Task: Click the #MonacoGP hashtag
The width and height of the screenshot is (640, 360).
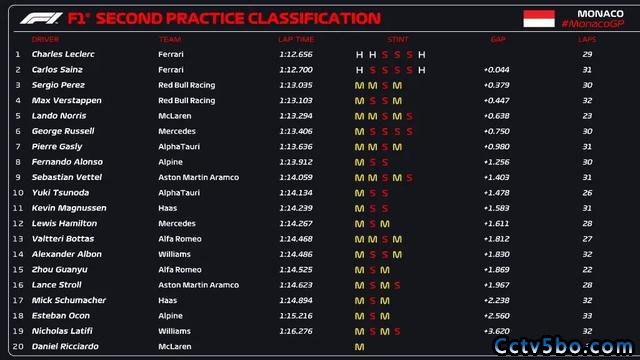Action: tap(593, 24)
